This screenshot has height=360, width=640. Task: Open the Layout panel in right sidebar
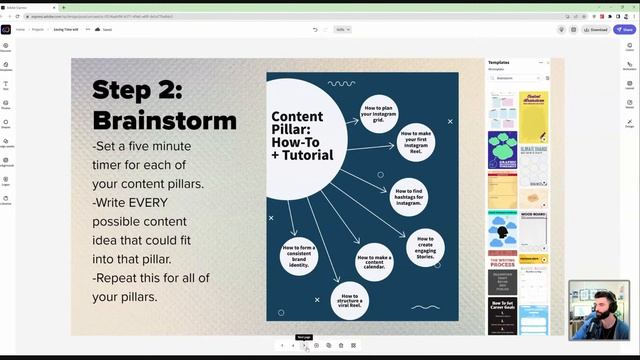coord(630,85)
